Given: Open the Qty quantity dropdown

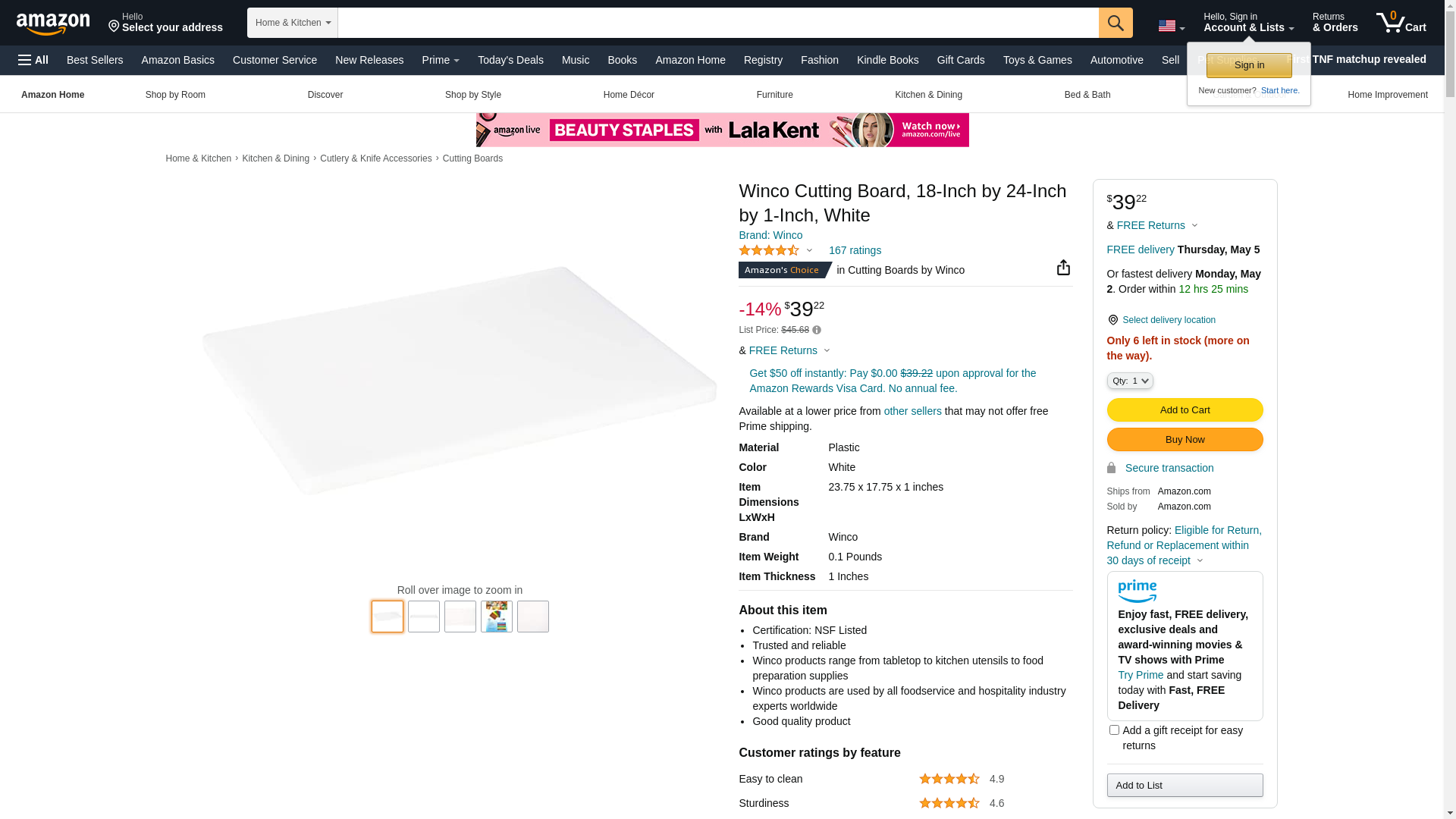Looking at the screenshot, I should click(1129, 381).
